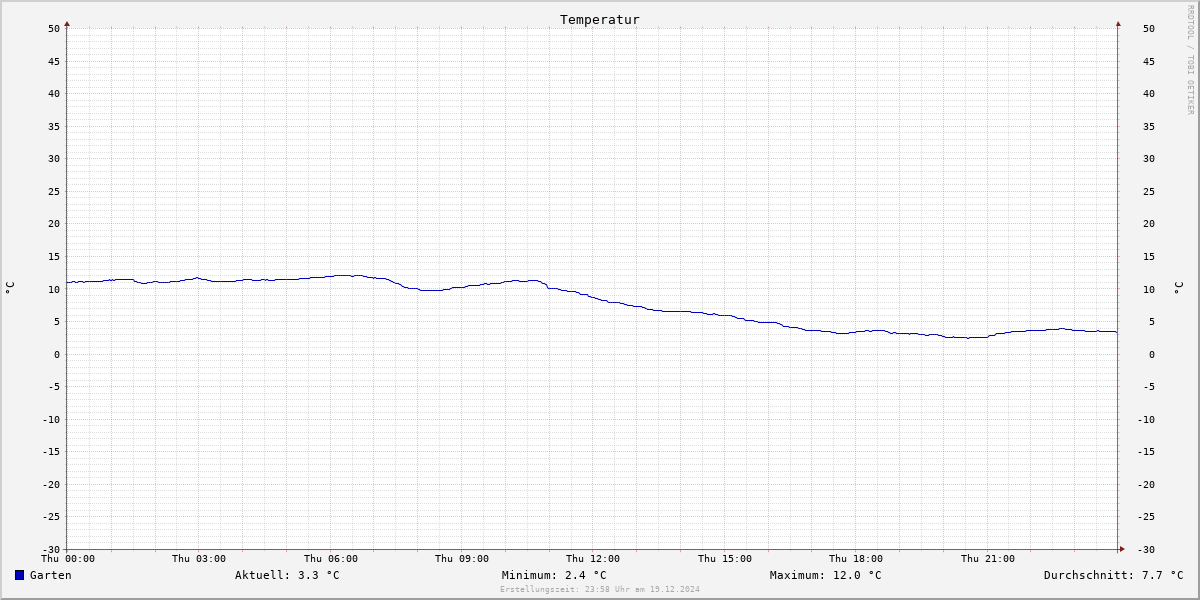Click the 'Thu 03:00' time axis label
This screenshot has width=1200, height=600.
199,559
